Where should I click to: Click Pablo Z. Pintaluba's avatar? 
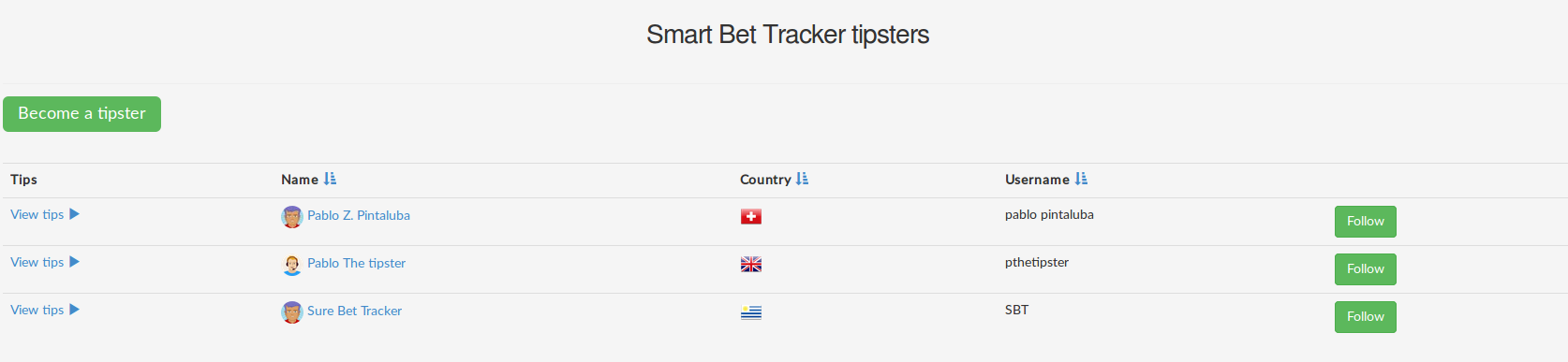292,217
